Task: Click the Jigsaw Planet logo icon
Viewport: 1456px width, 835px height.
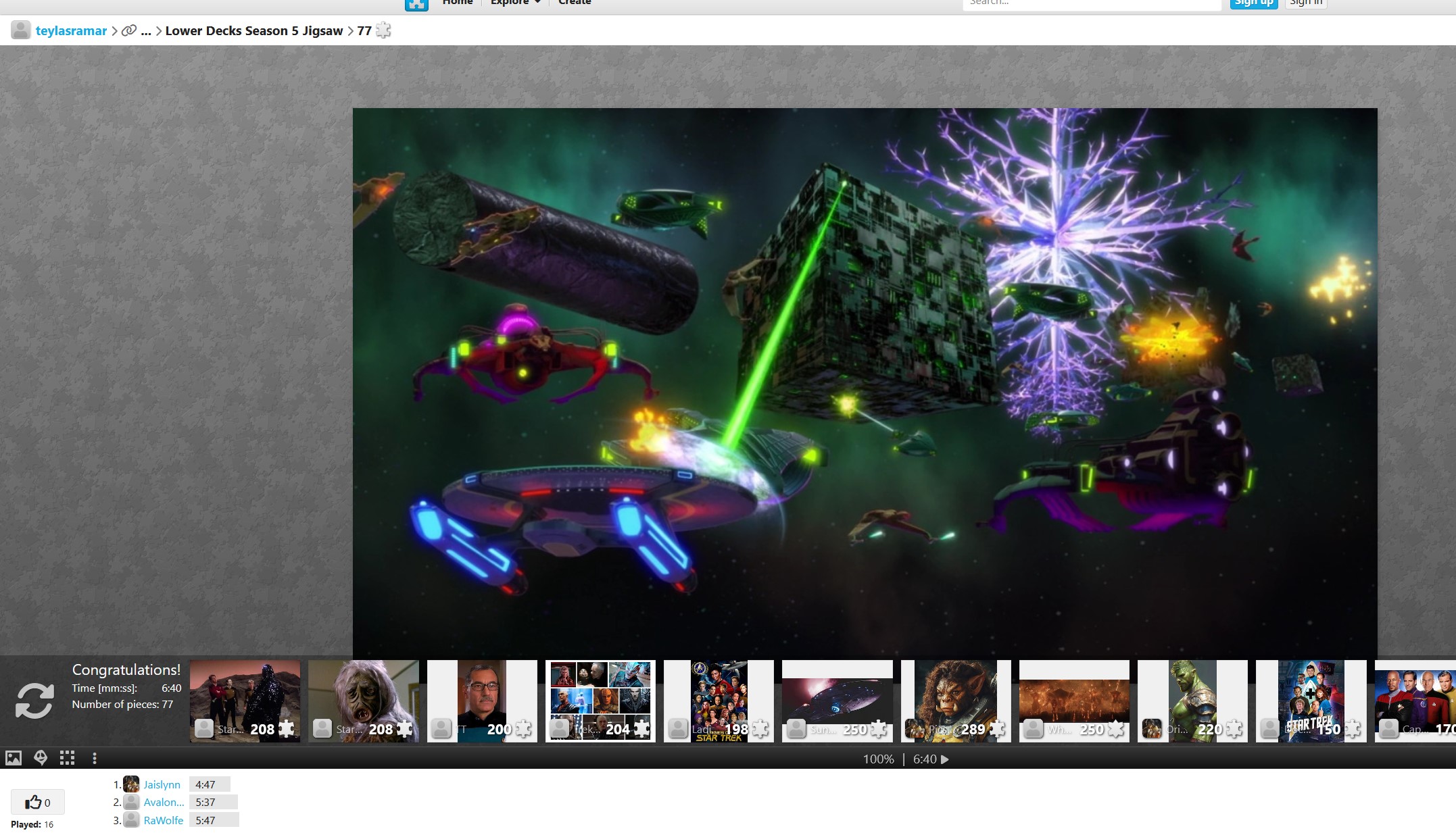Action: (416, 4)
